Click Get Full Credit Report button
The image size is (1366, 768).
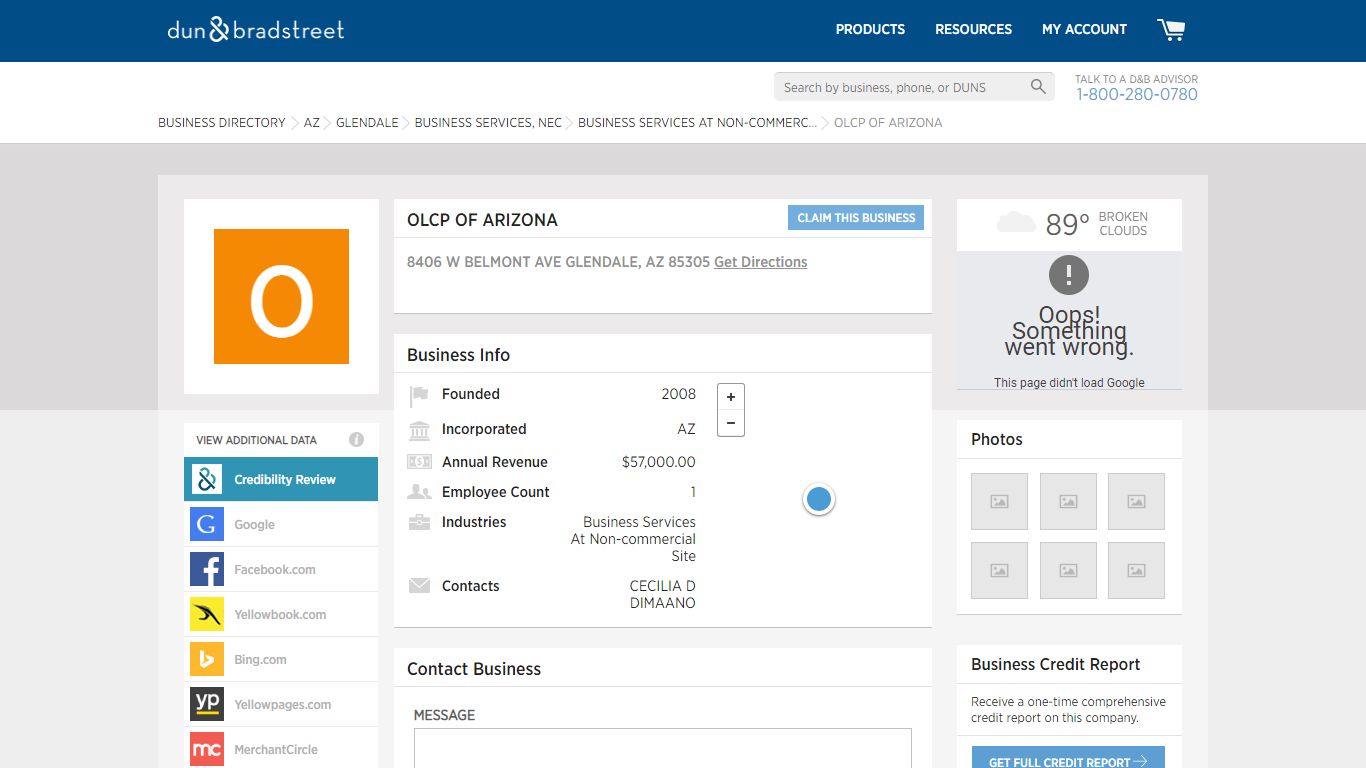pyautogui.click(x=1068, y=758)
